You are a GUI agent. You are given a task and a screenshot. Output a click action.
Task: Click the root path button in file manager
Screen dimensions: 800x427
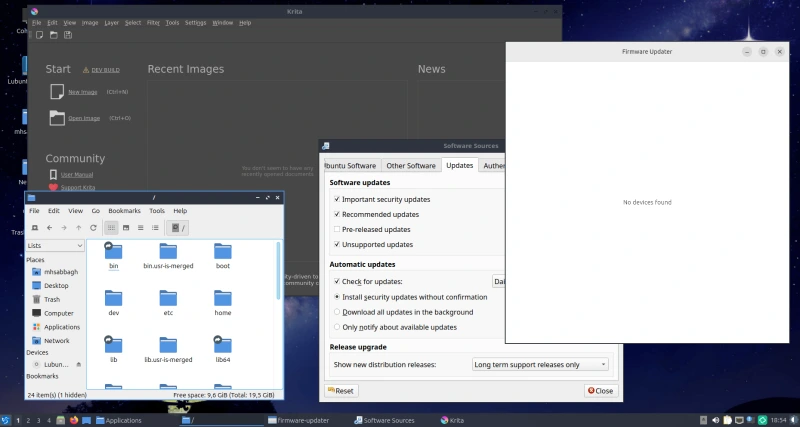[x=178, y=228]
